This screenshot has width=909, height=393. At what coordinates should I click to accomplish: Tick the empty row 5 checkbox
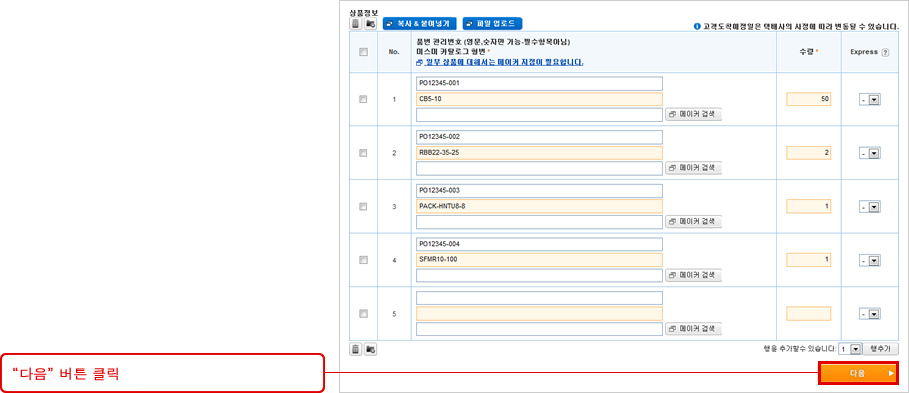point(363,314)
